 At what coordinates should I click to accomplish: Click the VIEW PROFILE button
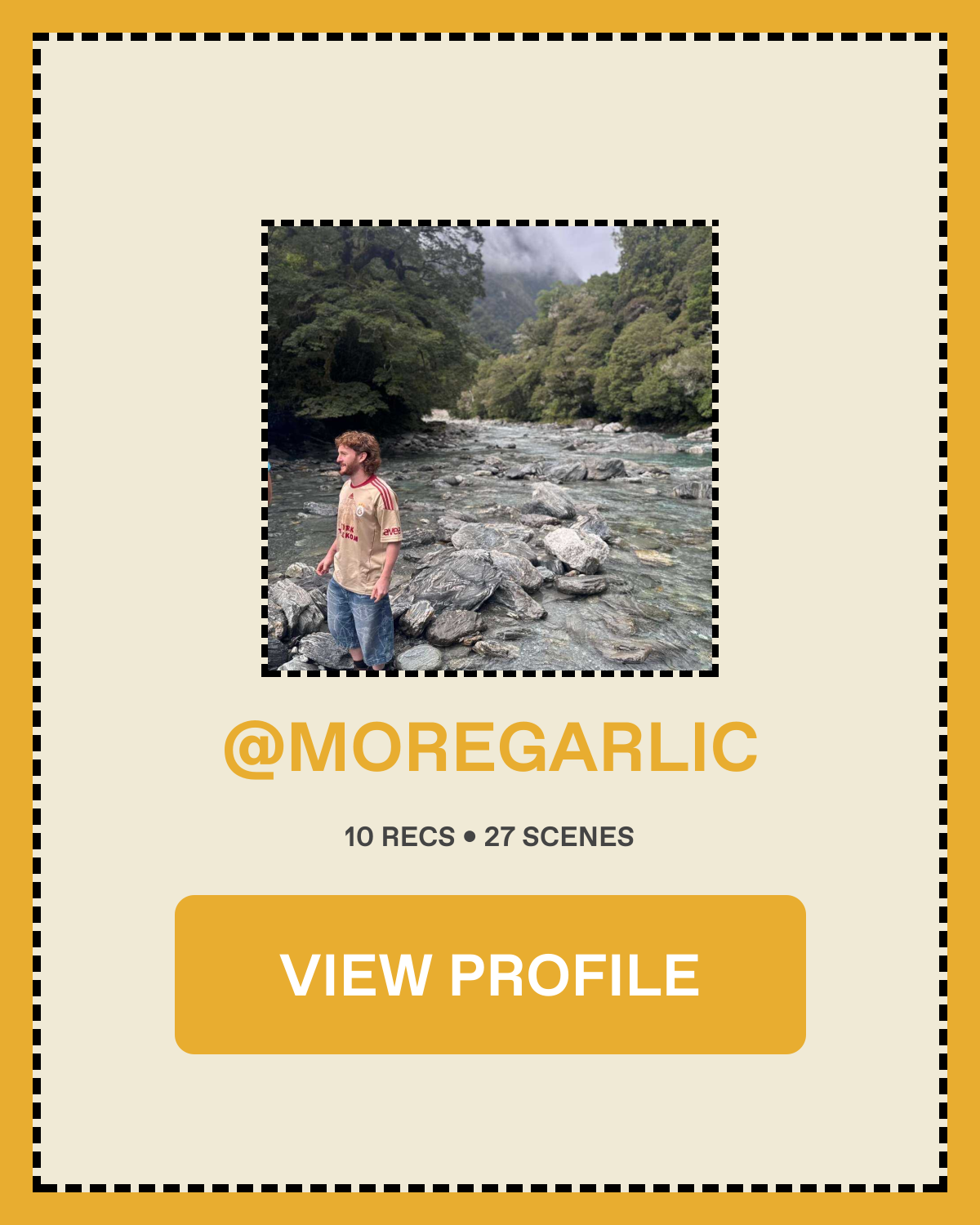[490, 974]
